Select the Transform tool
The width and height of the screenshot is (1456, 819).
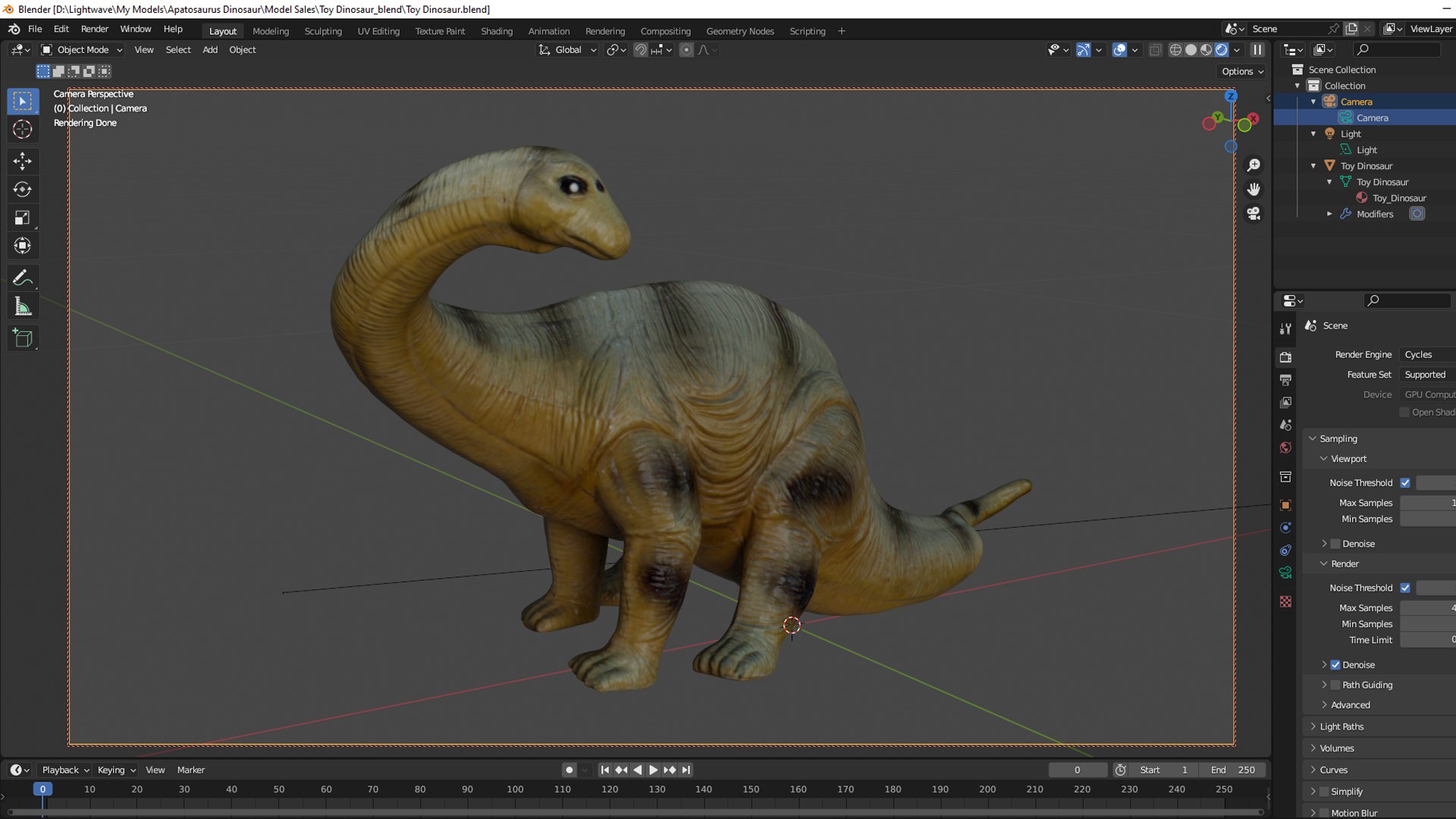click(x=23, y=246)
